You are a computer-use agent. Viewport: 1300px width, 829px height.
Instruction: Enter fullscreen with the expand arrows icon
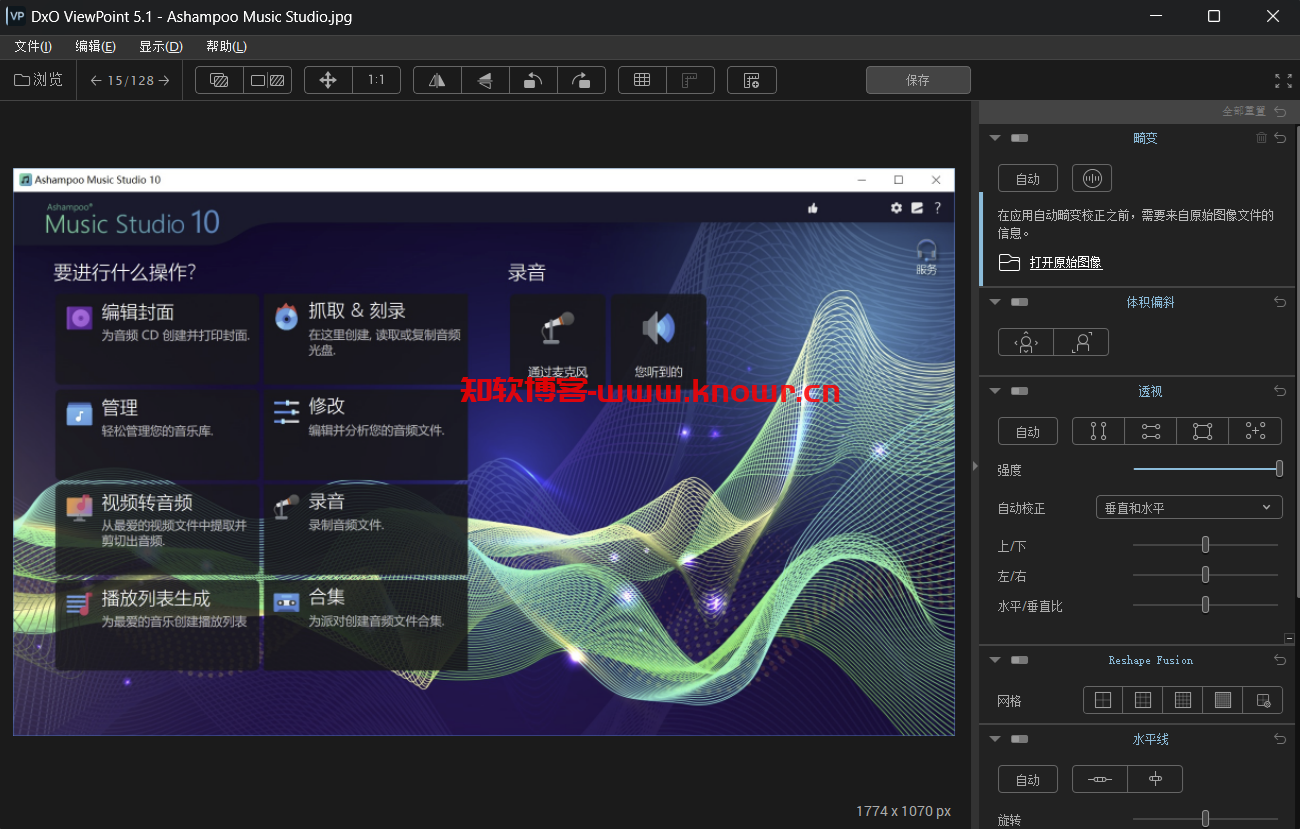pos(1283,81)
